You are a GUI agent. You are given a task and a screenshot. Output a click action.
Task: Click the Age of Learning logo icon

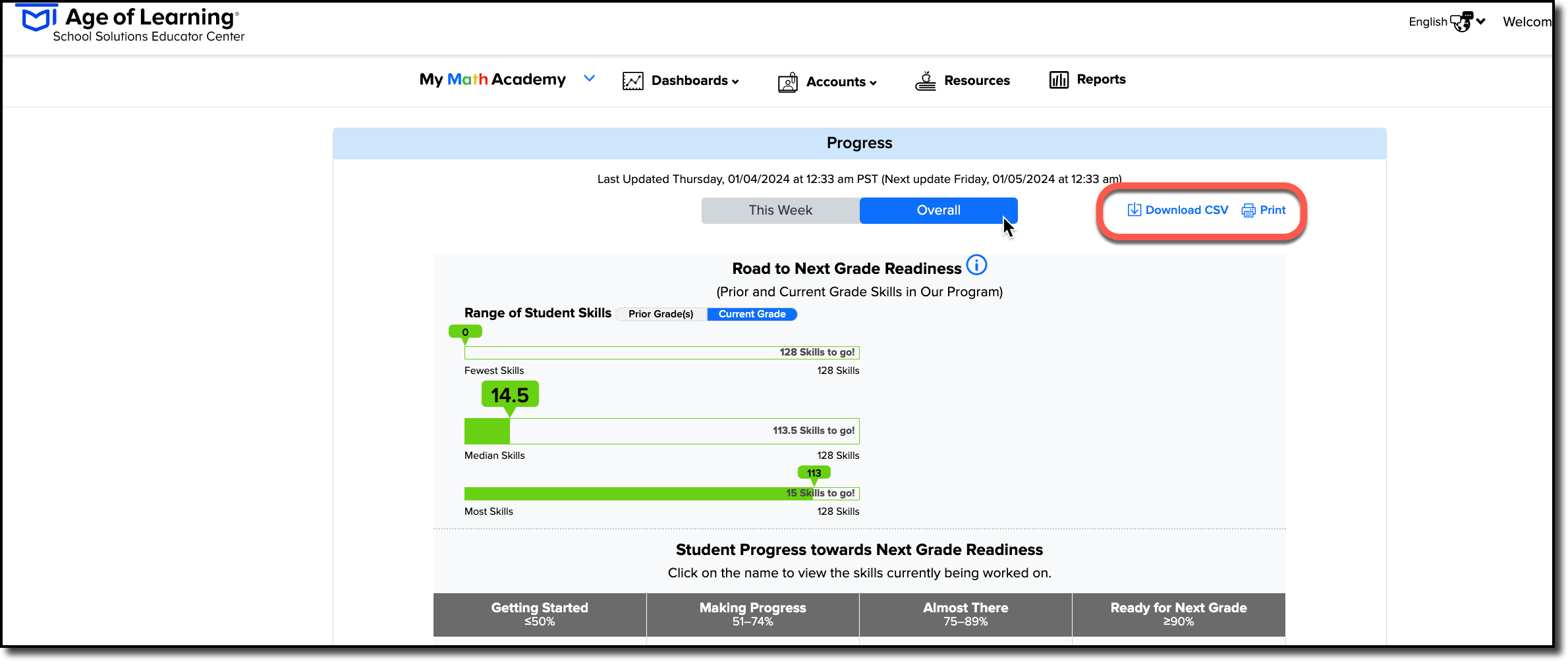tap(40, 18)
